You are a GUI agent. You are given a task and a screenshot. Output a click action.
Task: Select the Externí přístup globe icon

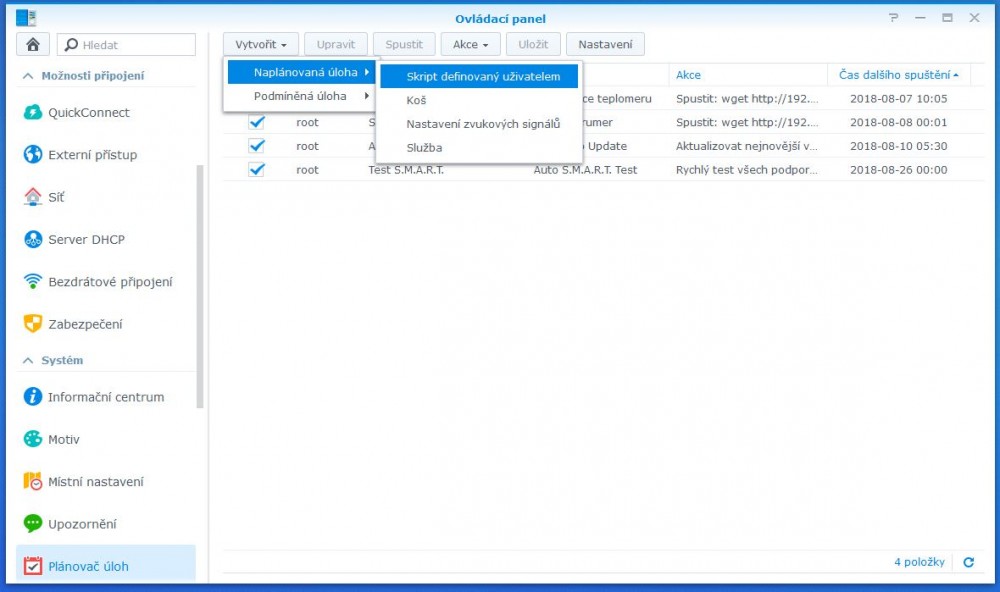[32, 155]
